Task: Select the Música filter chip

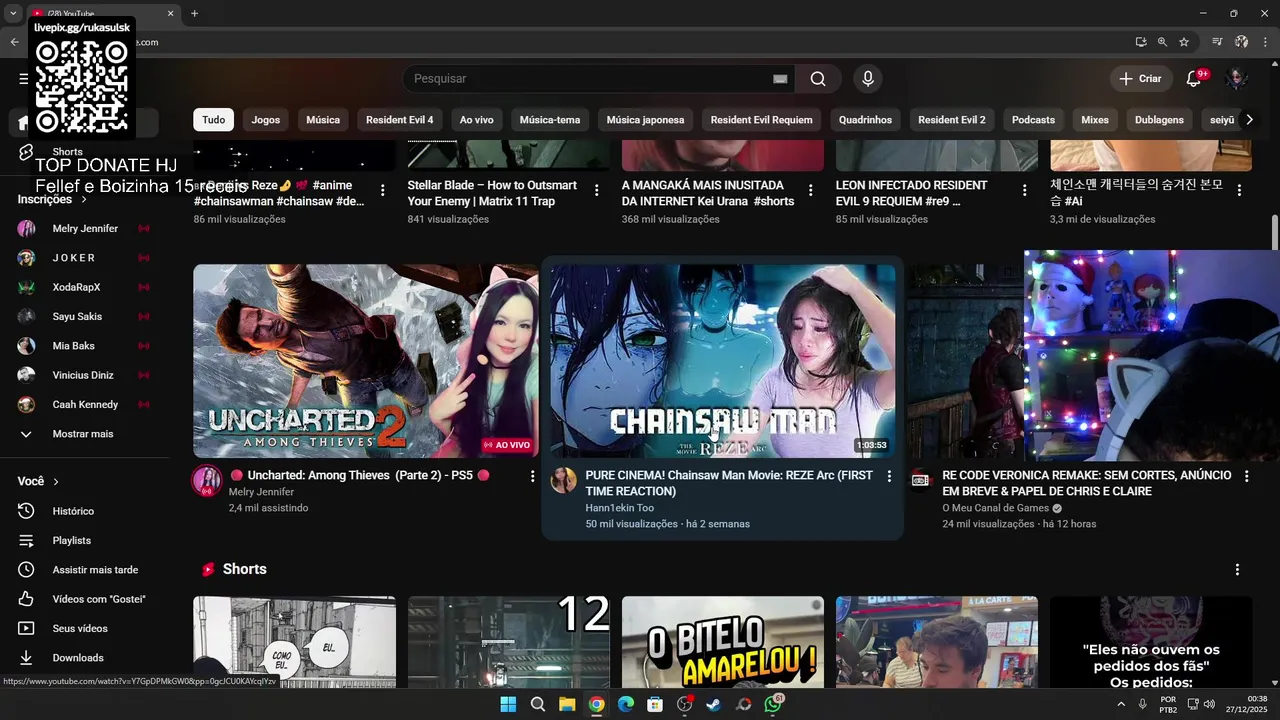Action: pyautogui.click(x=323, y=120)
